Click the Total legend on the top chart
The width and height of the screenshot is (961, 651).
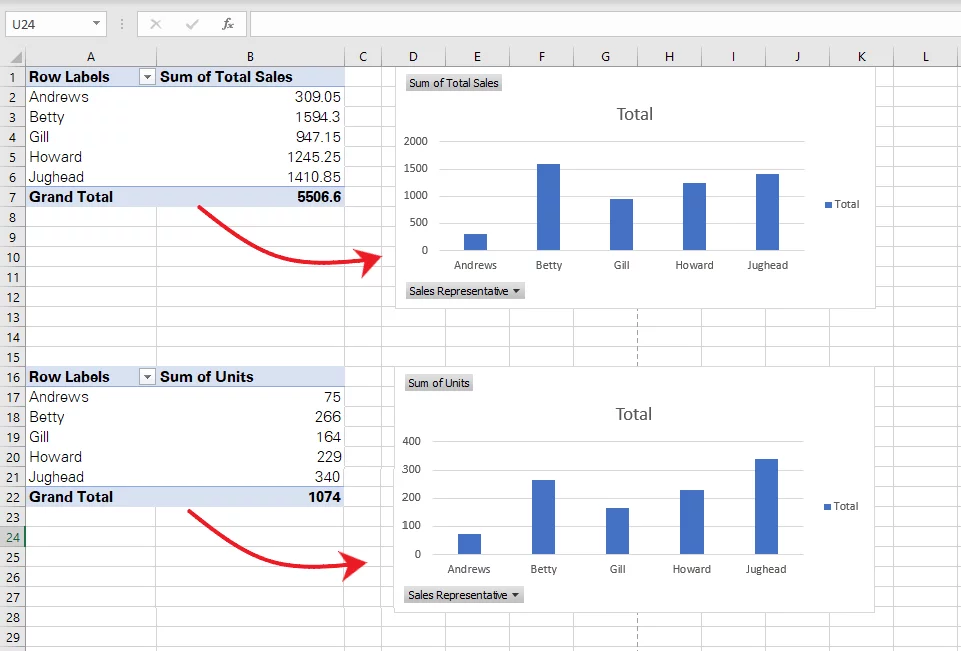pyautogui.click(x=843, y=204)
